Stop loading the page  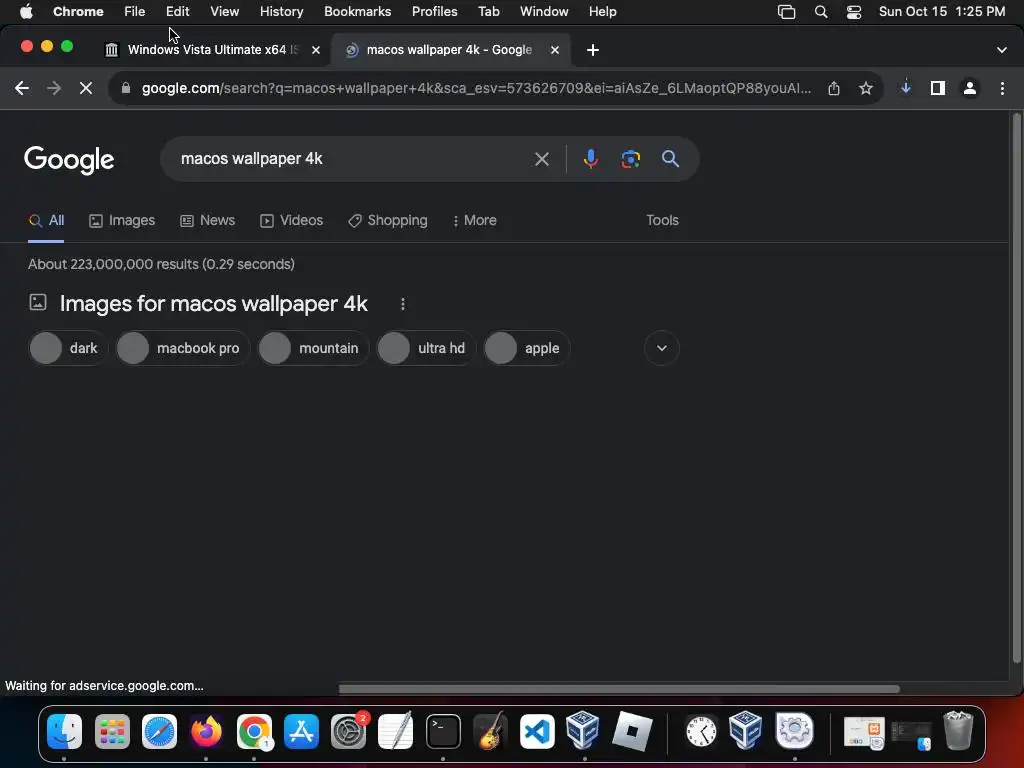(86, 88)
